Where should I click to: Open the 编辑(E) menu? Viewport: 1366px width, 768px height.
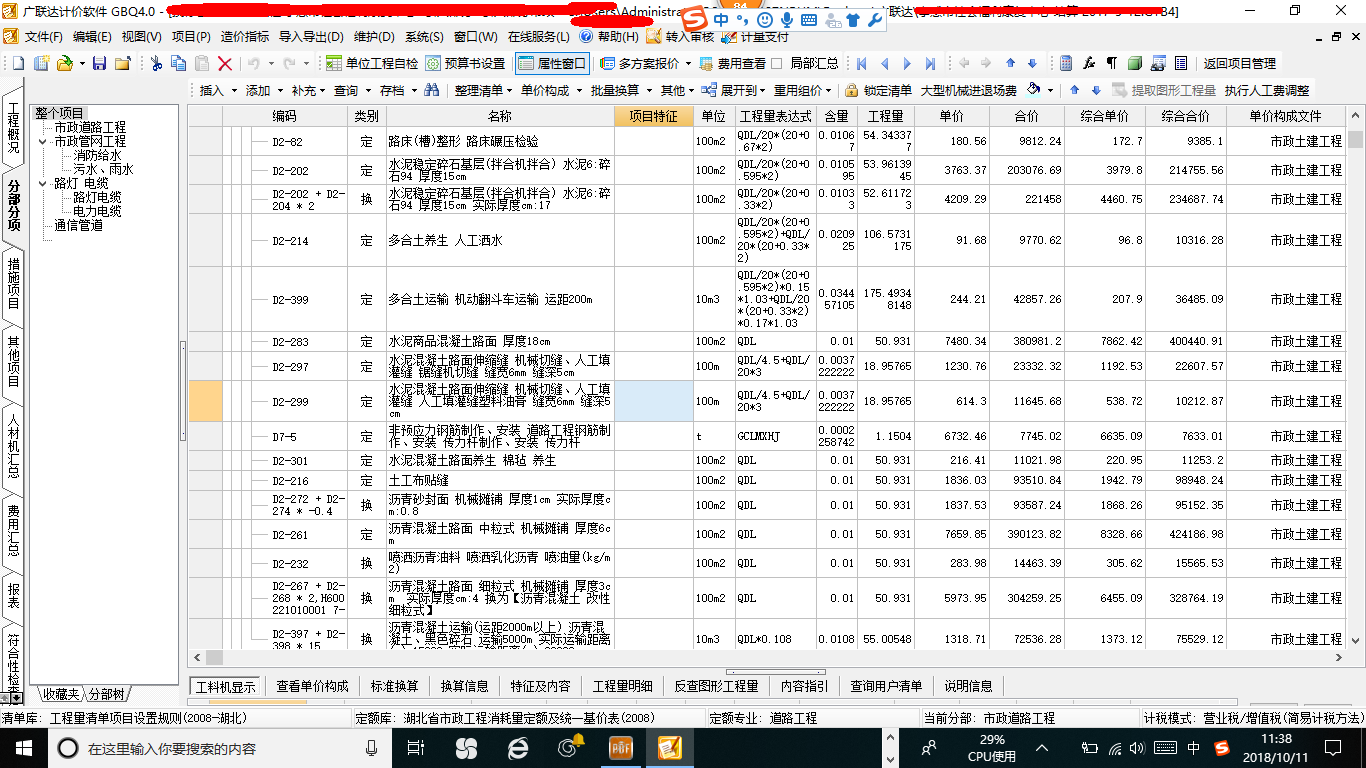(92, 36)
